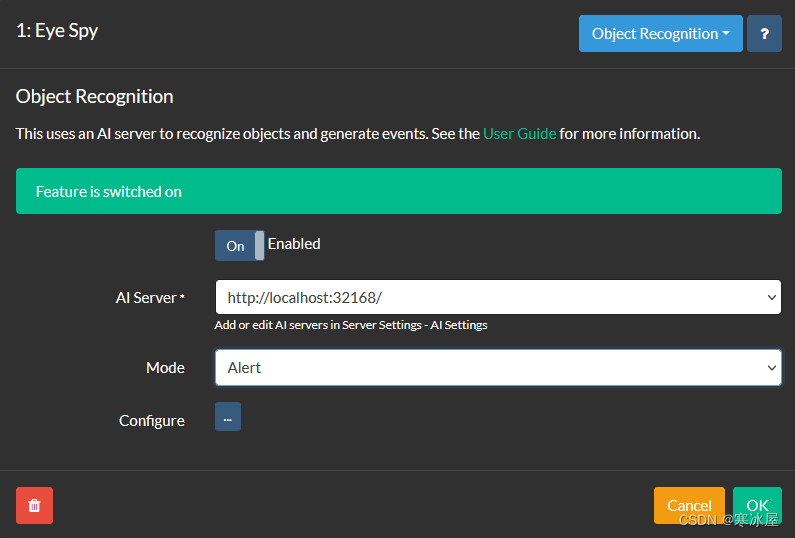The image size is (795, 538).
Task: Click the caret on Object Recognition button
Action: (x=726, y=33)
